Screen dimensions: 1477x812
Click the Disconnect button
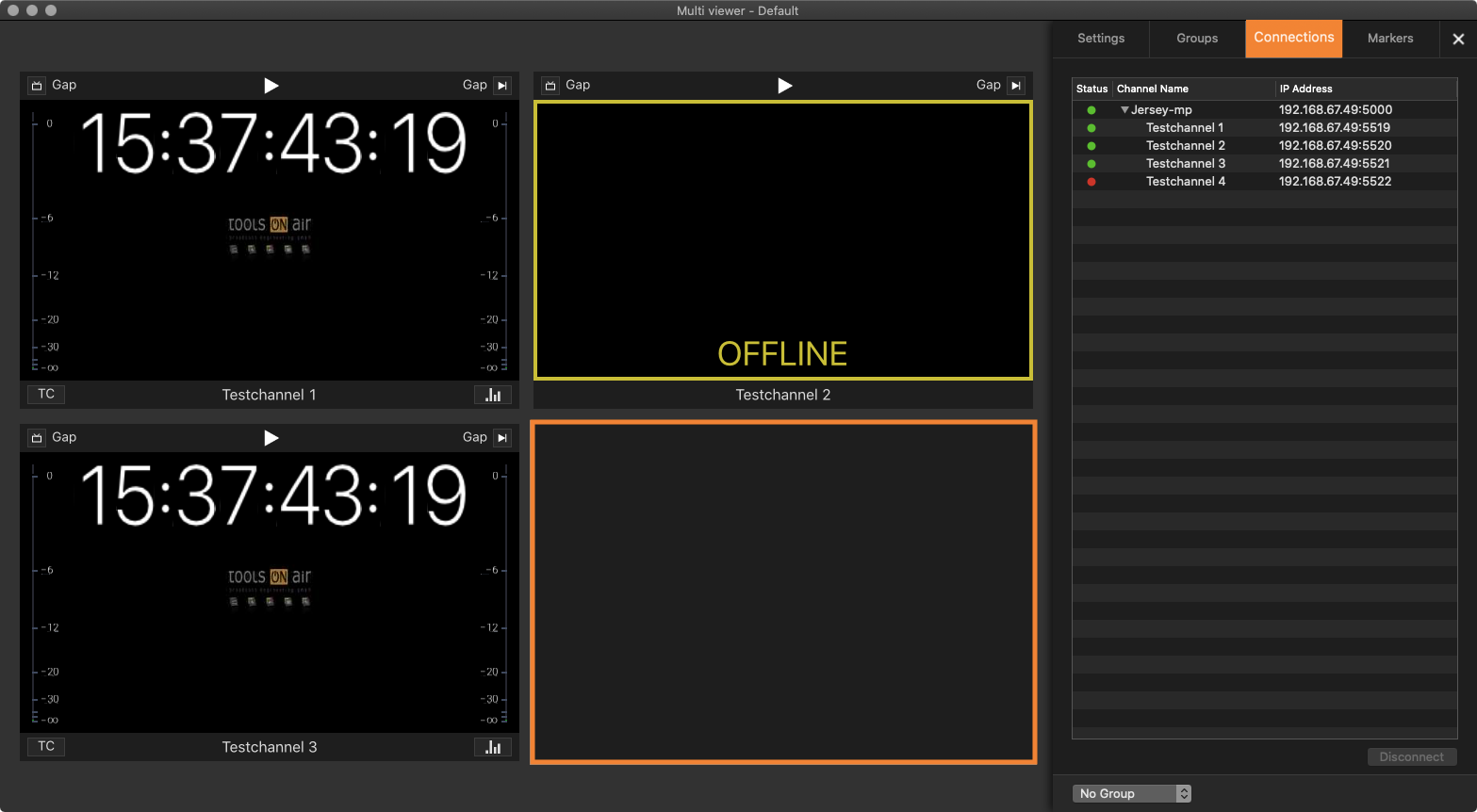point(1411,756)
